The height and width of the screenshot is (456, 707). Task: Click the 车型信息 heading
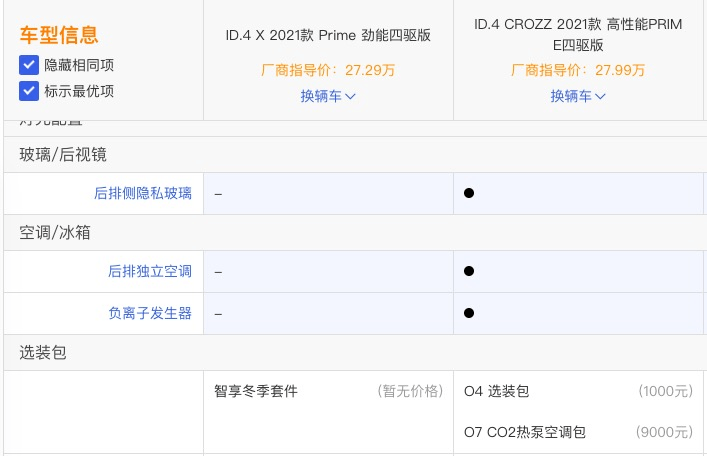click(x=59, y=35)
